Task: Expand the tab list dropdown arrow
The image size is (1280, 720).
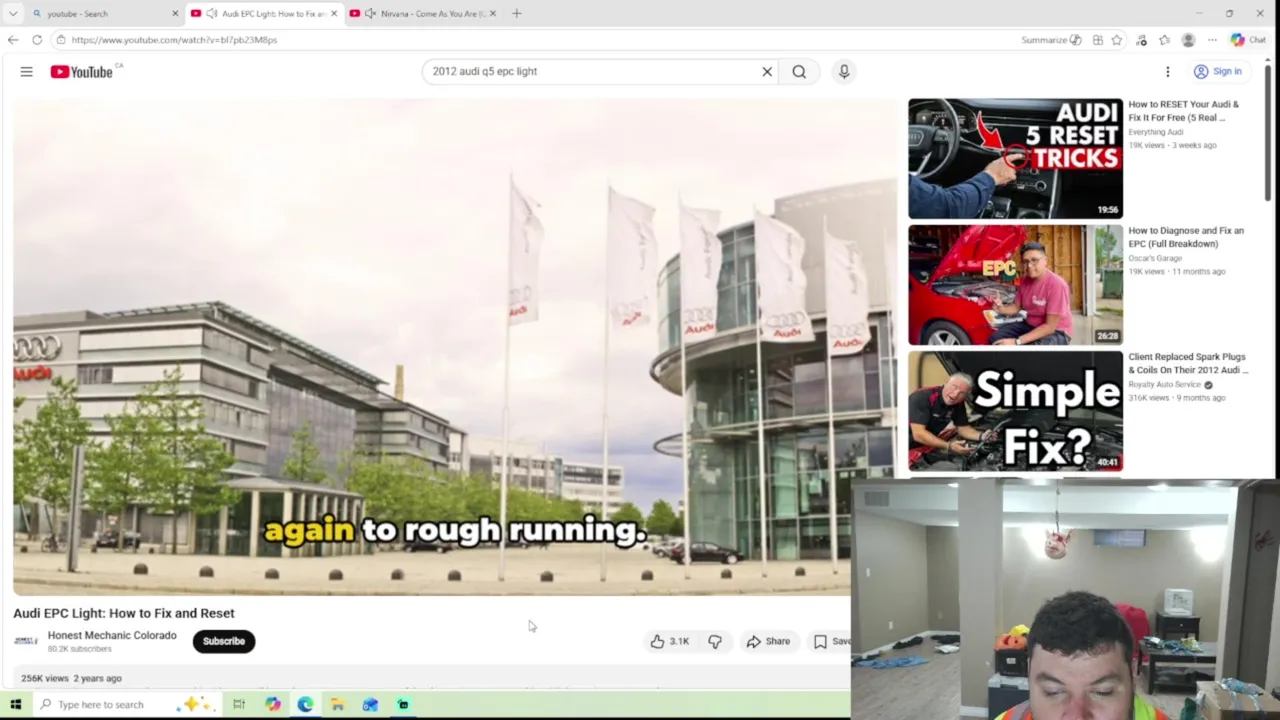Action: (x=13, y=13)
